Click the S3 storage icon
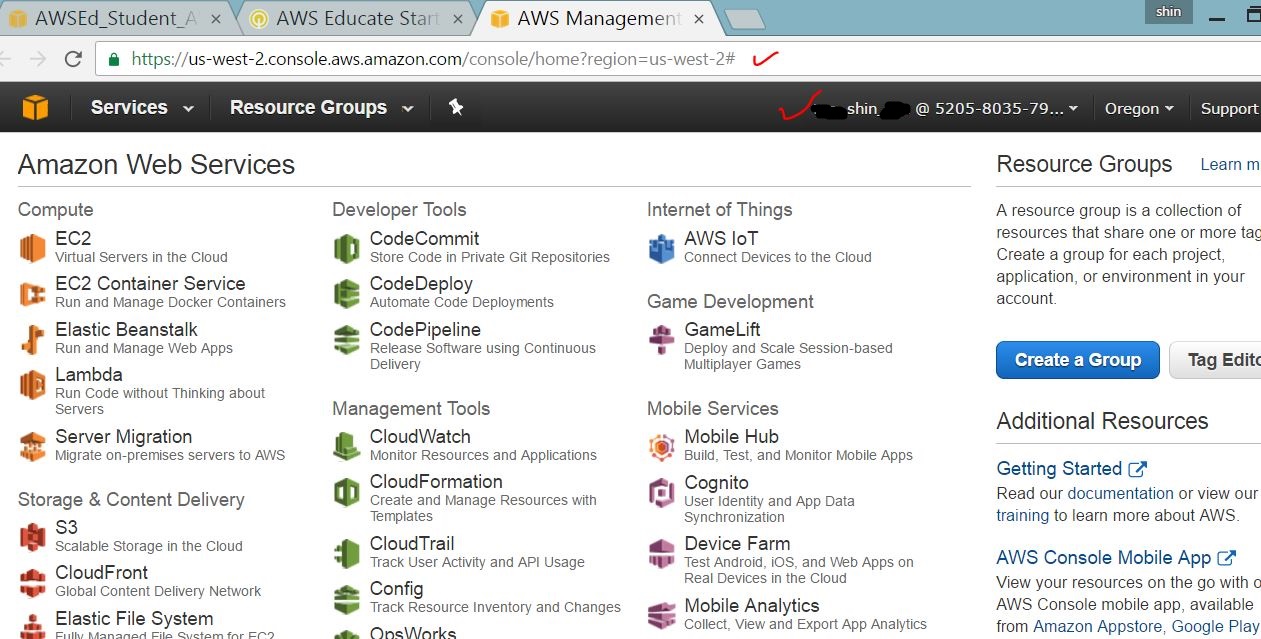The image size is (1261, 639). 33,537
